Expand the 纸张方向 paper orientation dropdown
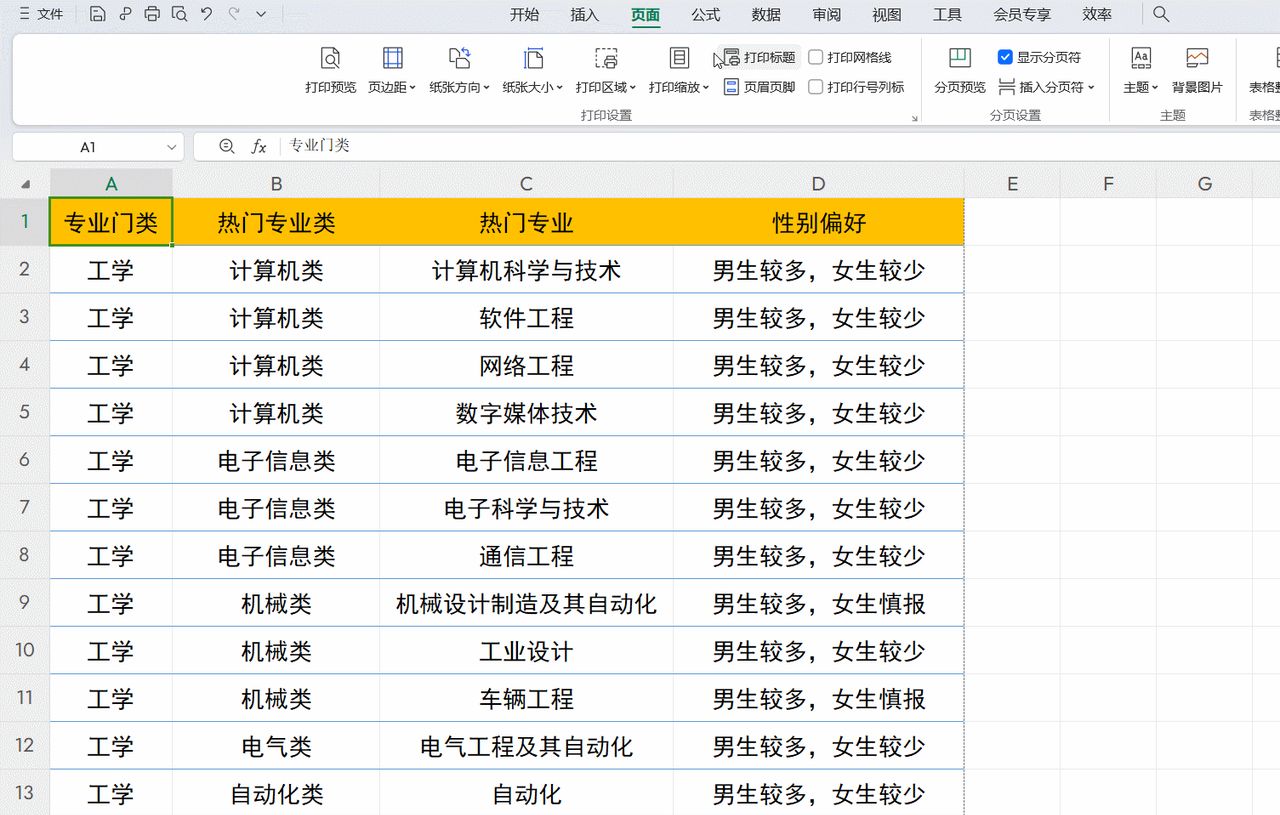Viewport: 1280px width, 815px height. pyautogui.click(x=459, y=69)
